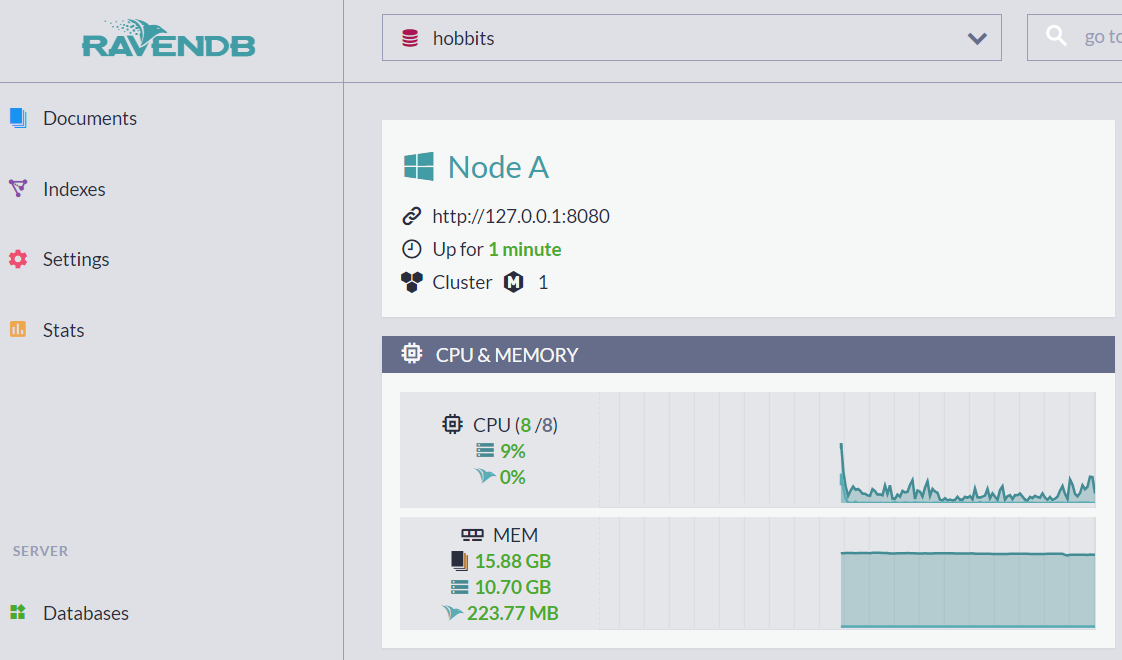Screen dimensions: 1122x660
Task: Click the clock icon by Up for
Action: click(411, 249)
